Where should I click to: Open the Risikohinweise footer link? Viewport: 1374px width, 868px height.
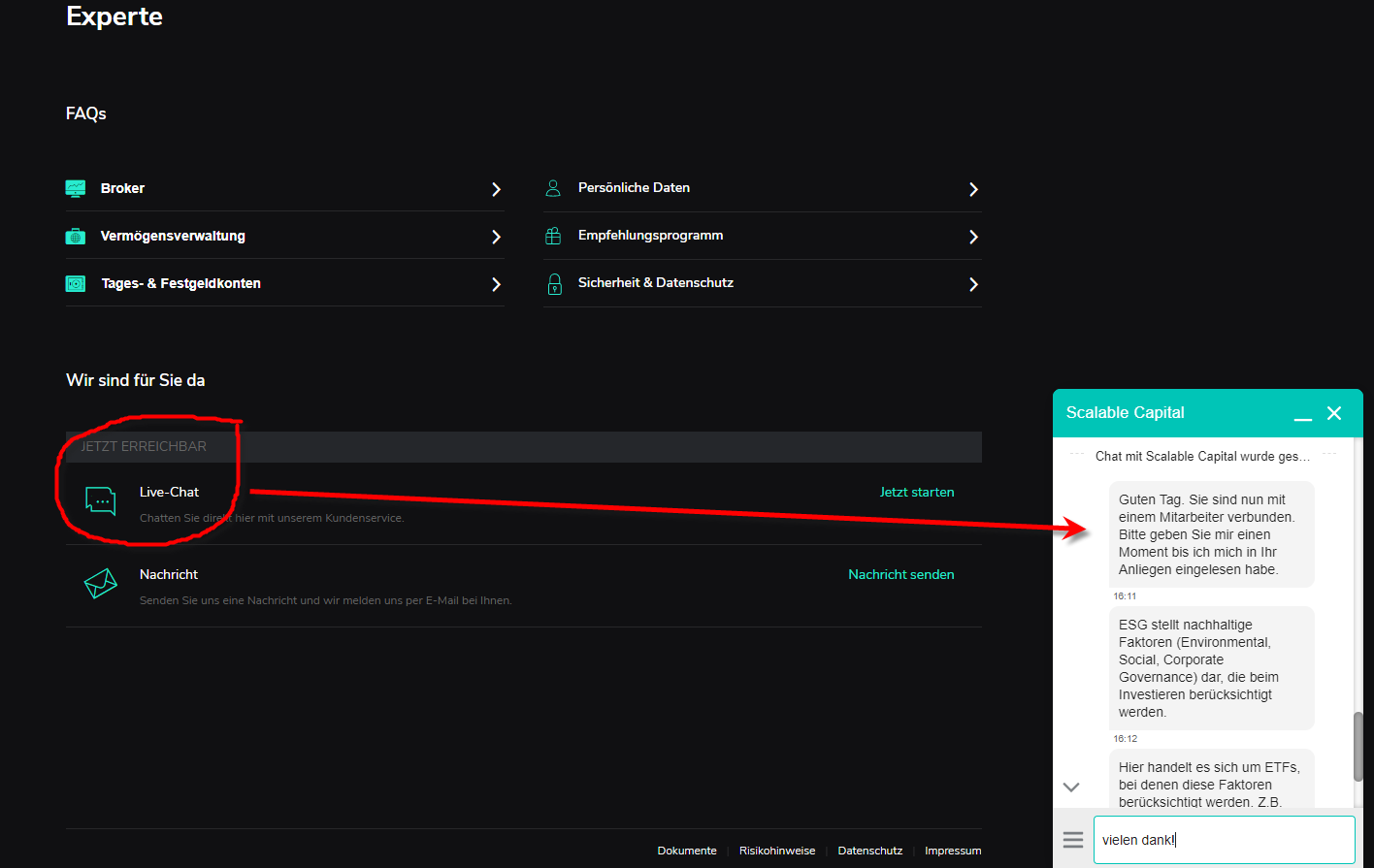click(777, 851)
